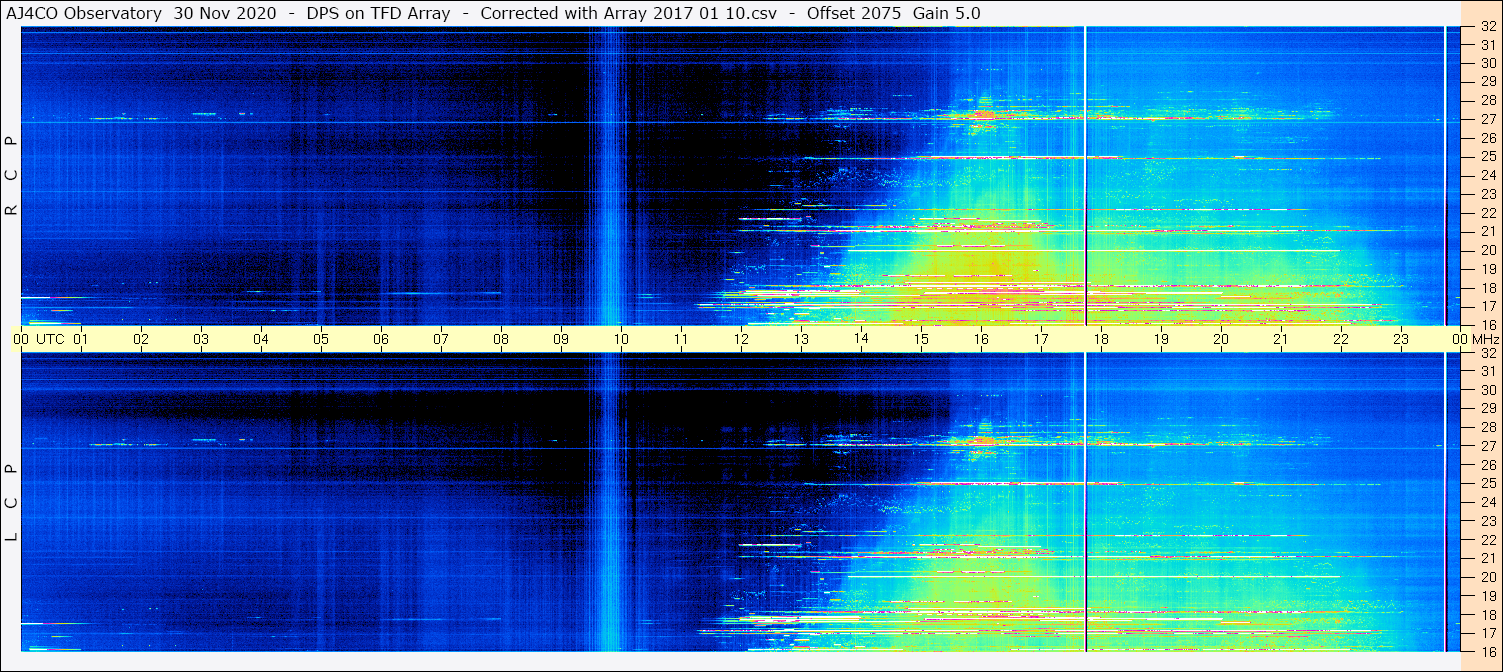Click the 'R C P' vertical panel label
This screenshot has width=1503, height=672.
click(x=11, y=175)
